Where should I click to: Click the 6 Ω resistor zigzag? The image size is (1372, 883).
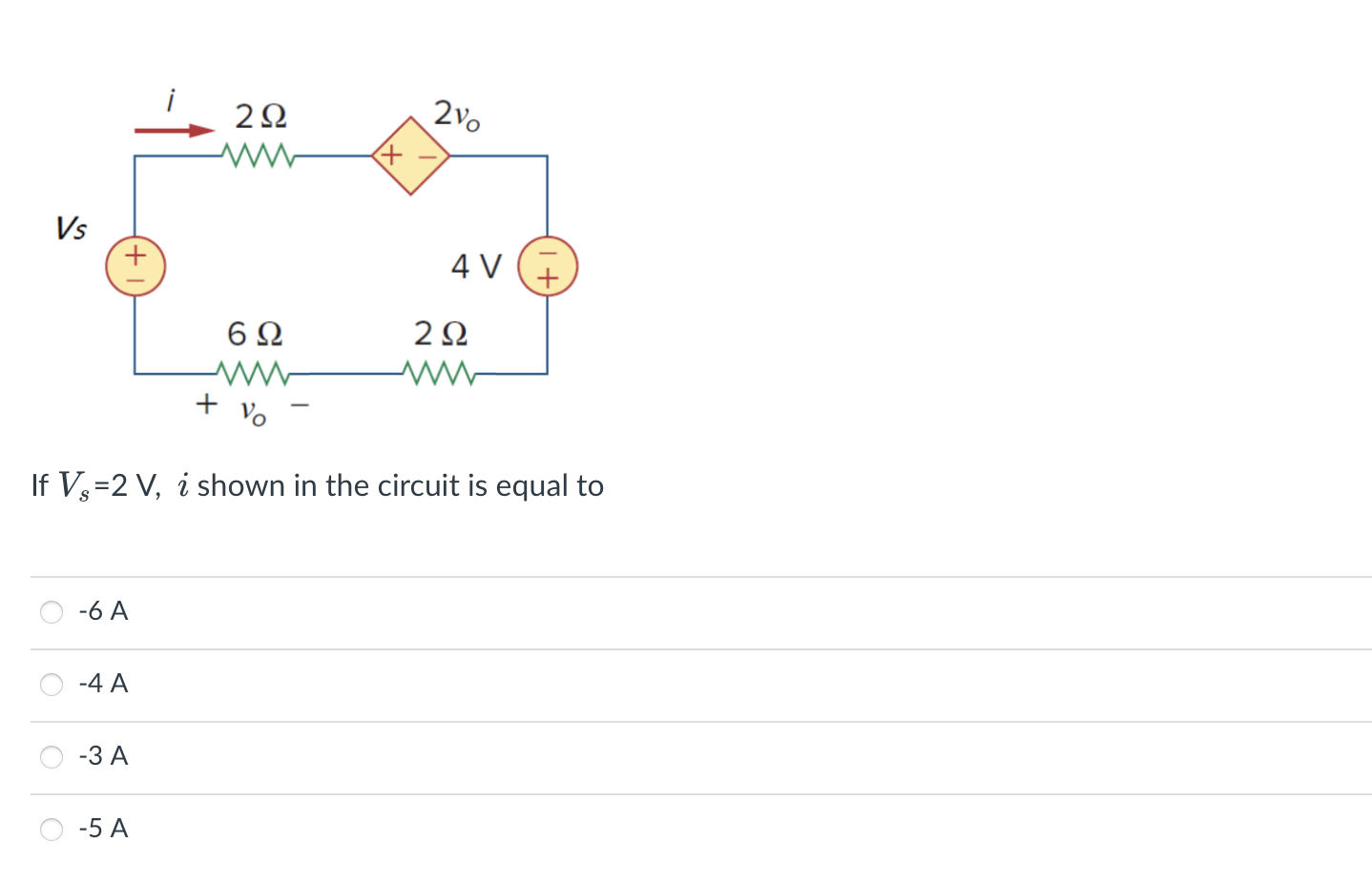[253, 373]
